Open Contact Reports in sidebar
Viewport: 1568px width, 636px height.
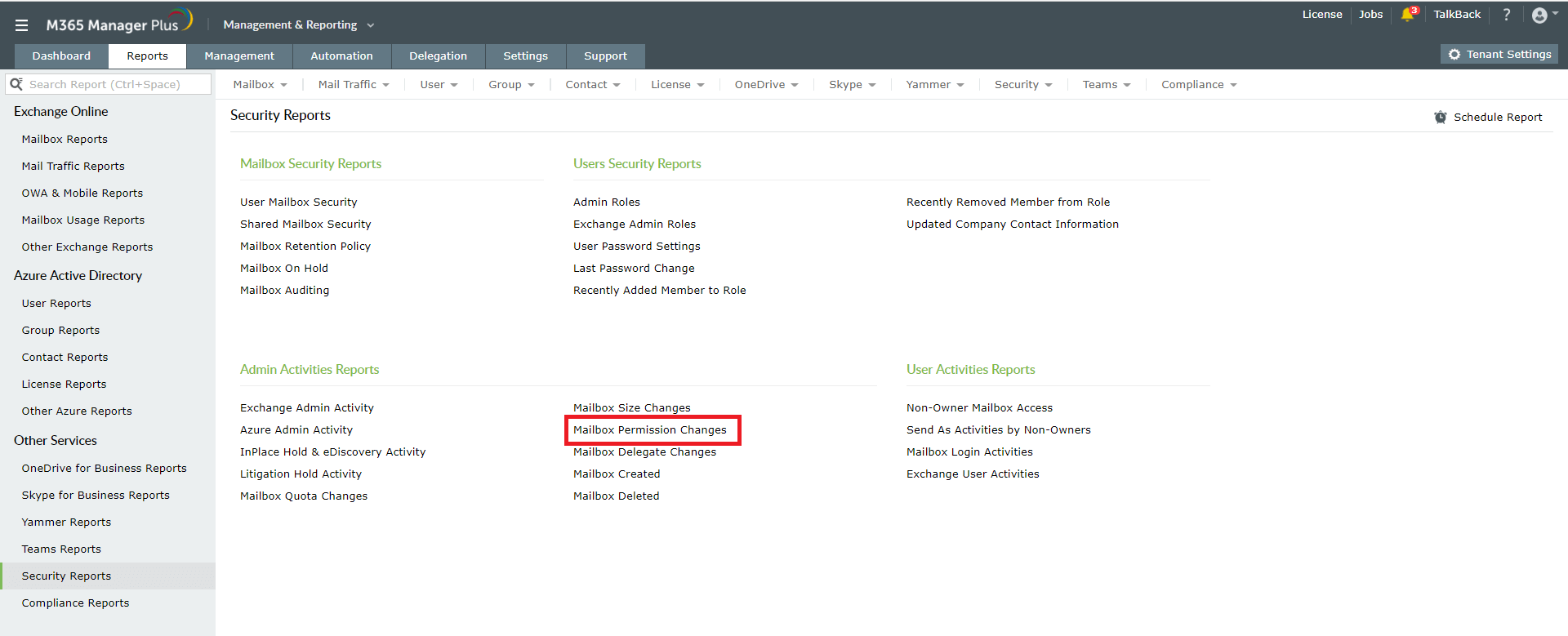tap(65, 358)
